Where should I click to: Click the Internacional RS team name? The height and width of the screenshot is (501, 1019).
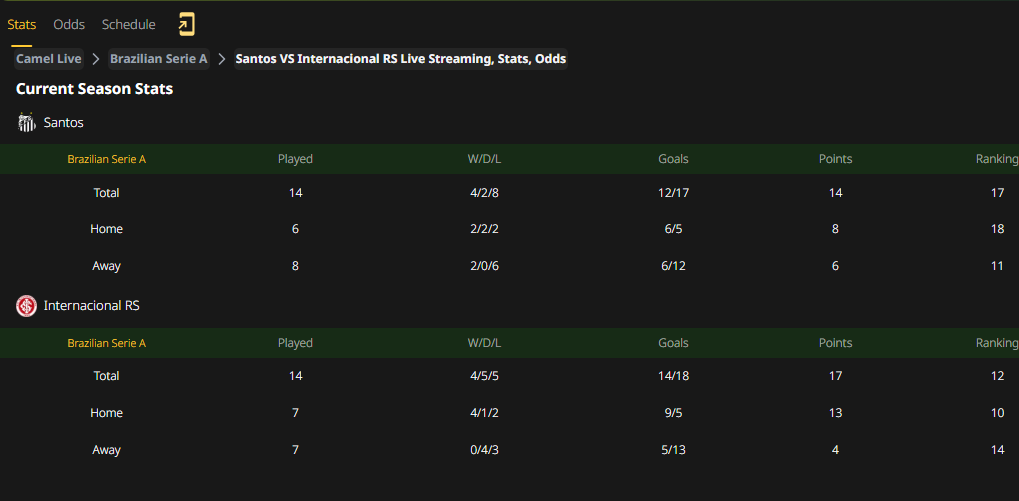[92, 305]
